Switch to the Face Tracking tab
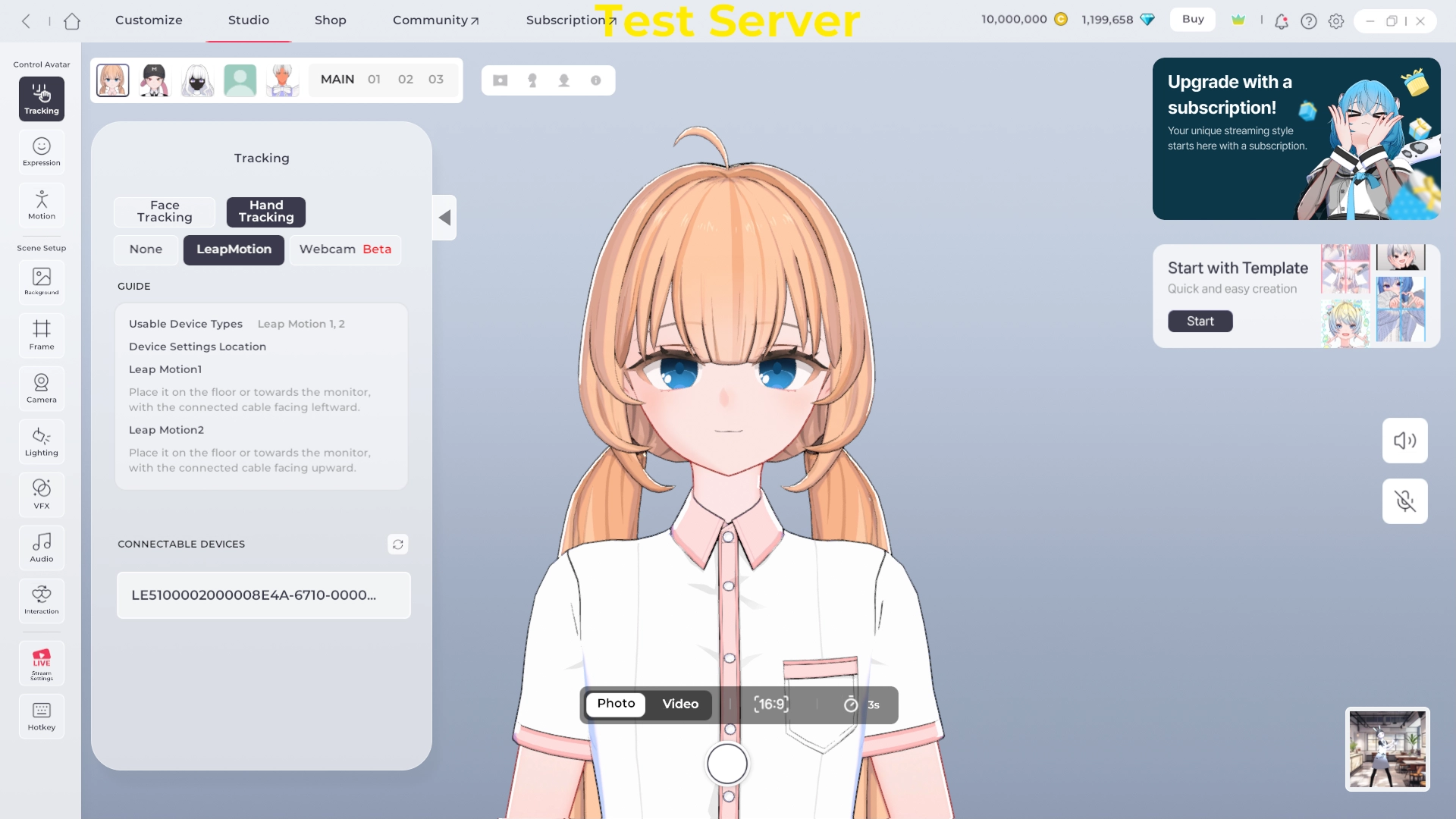 click(165, 212)
